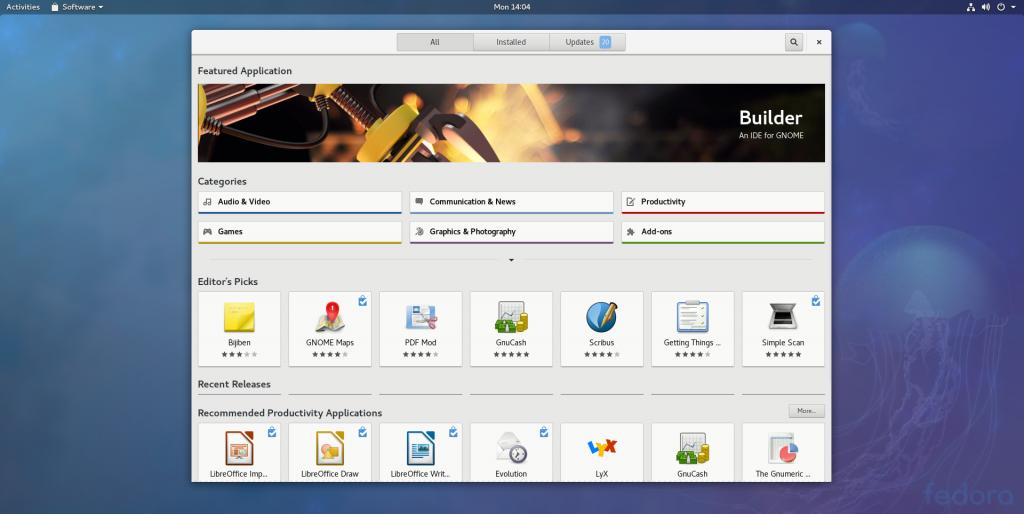Open power icon in top bar

[x=1000, y=7]
